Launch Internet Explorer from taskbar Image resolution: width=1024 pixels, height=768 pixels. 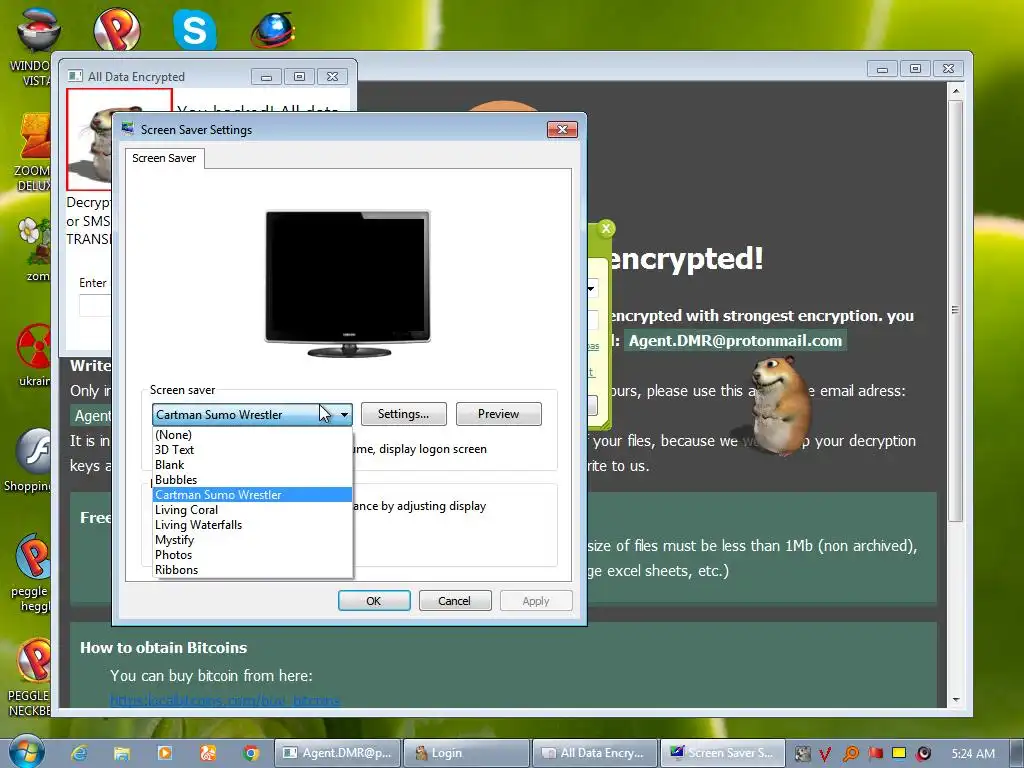(80, 753)
